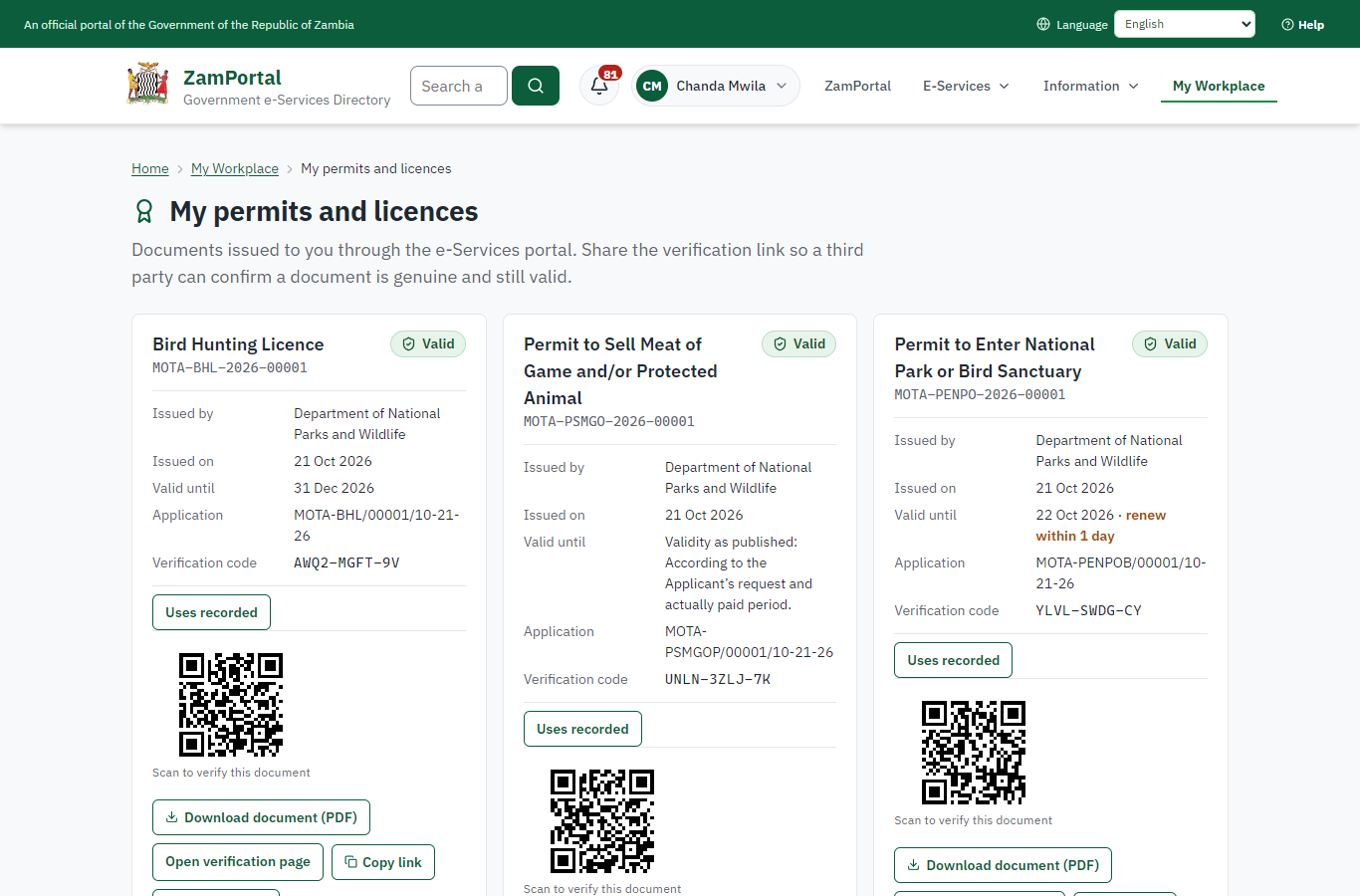Click verification code AWQ2-MGFT-9V

[x=346, y=562]
